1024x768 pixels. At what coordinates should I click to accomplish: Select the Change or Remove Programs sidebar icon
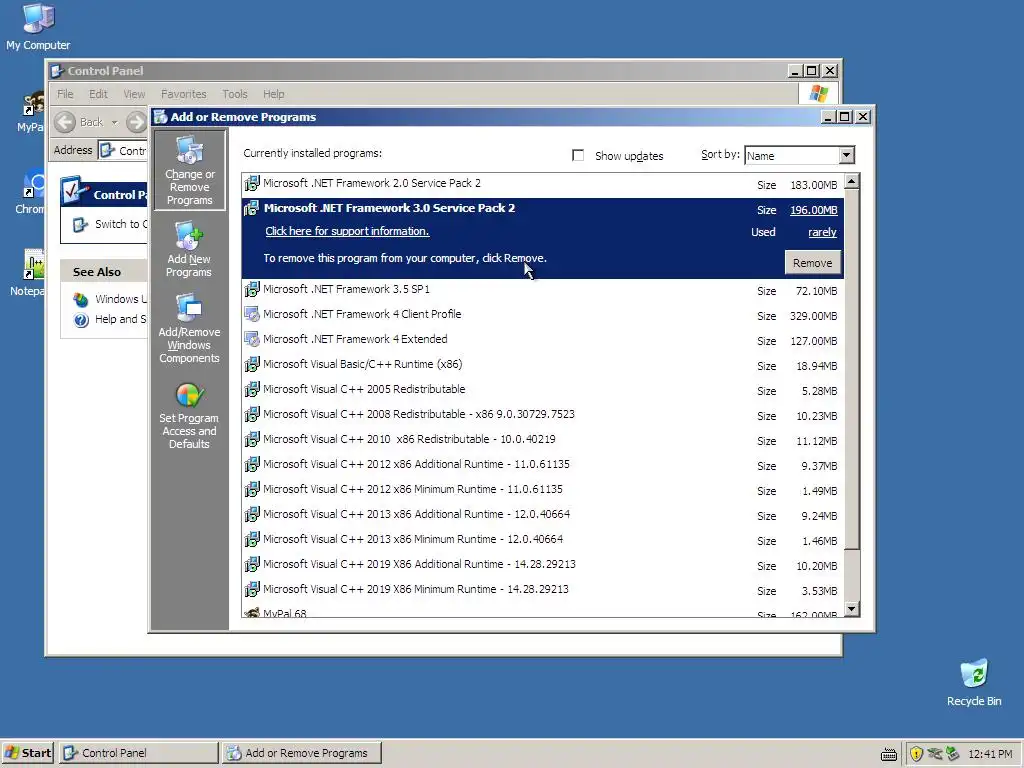(189, 170)
